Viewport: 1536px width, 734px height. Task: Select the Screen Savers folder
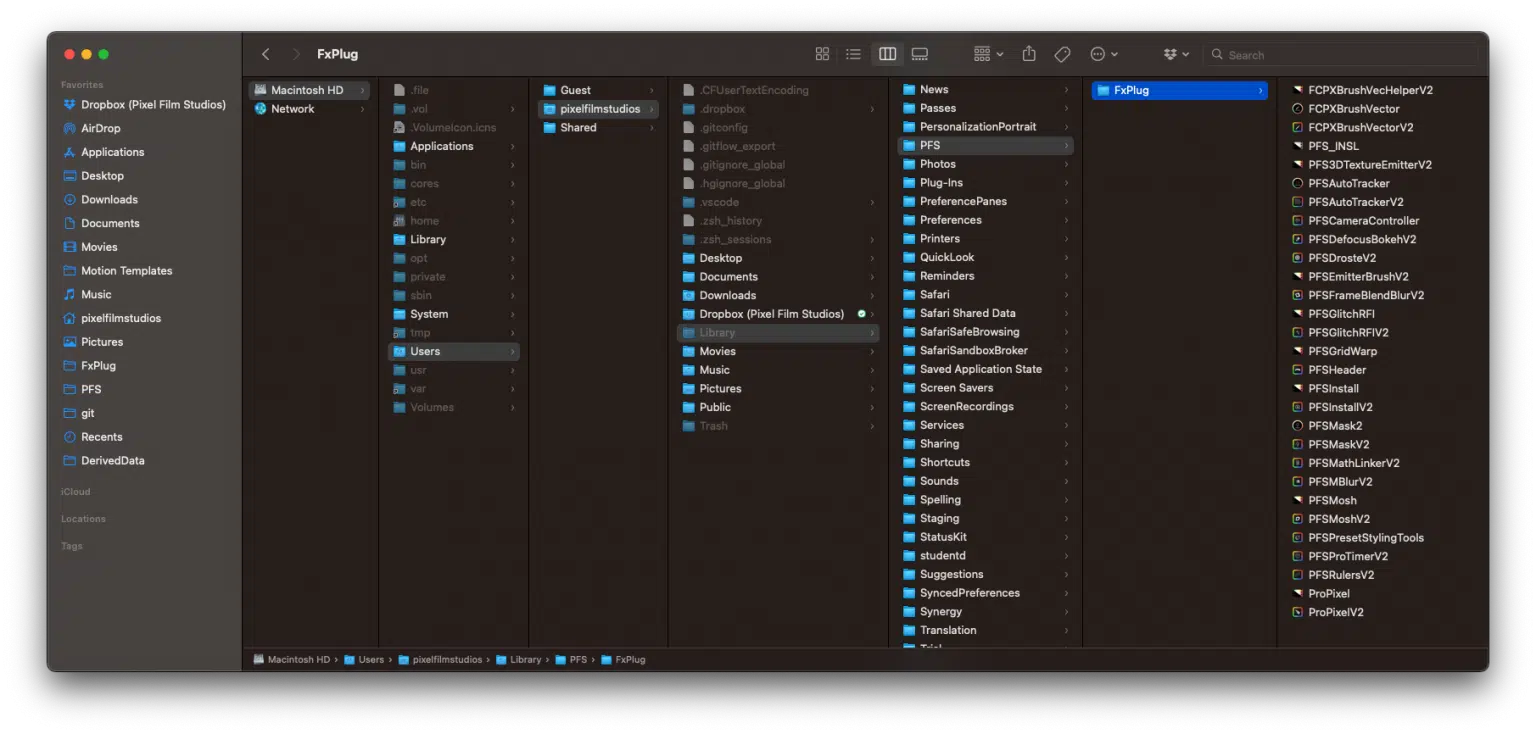(985, 388)
